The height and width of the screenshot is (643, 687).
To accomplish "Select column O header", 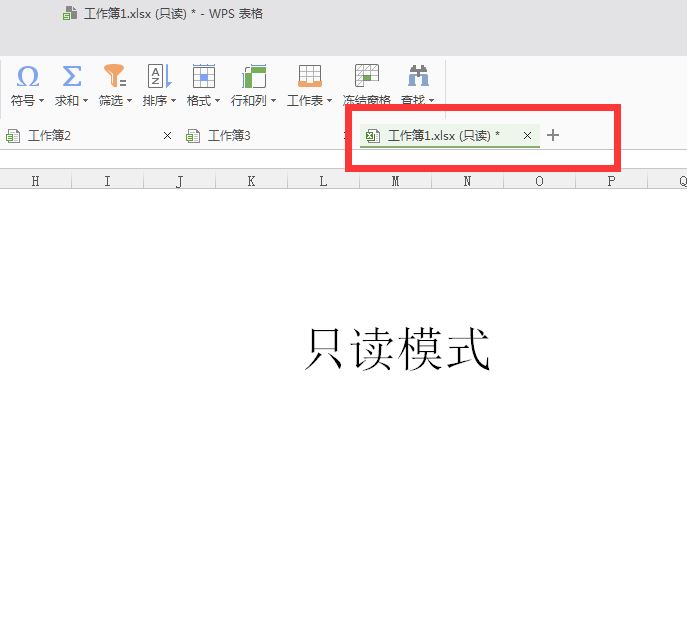I will tap(539, 181).
